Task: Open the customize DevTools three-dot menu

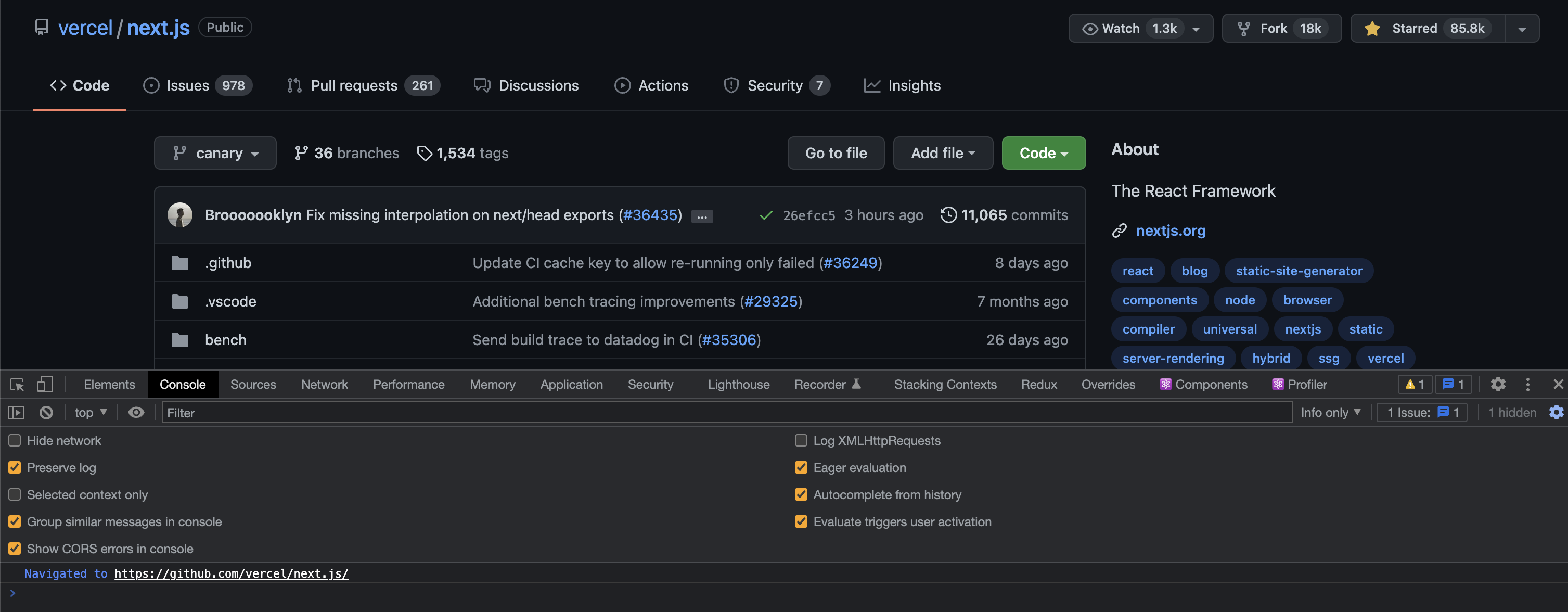Action: 1528,384
